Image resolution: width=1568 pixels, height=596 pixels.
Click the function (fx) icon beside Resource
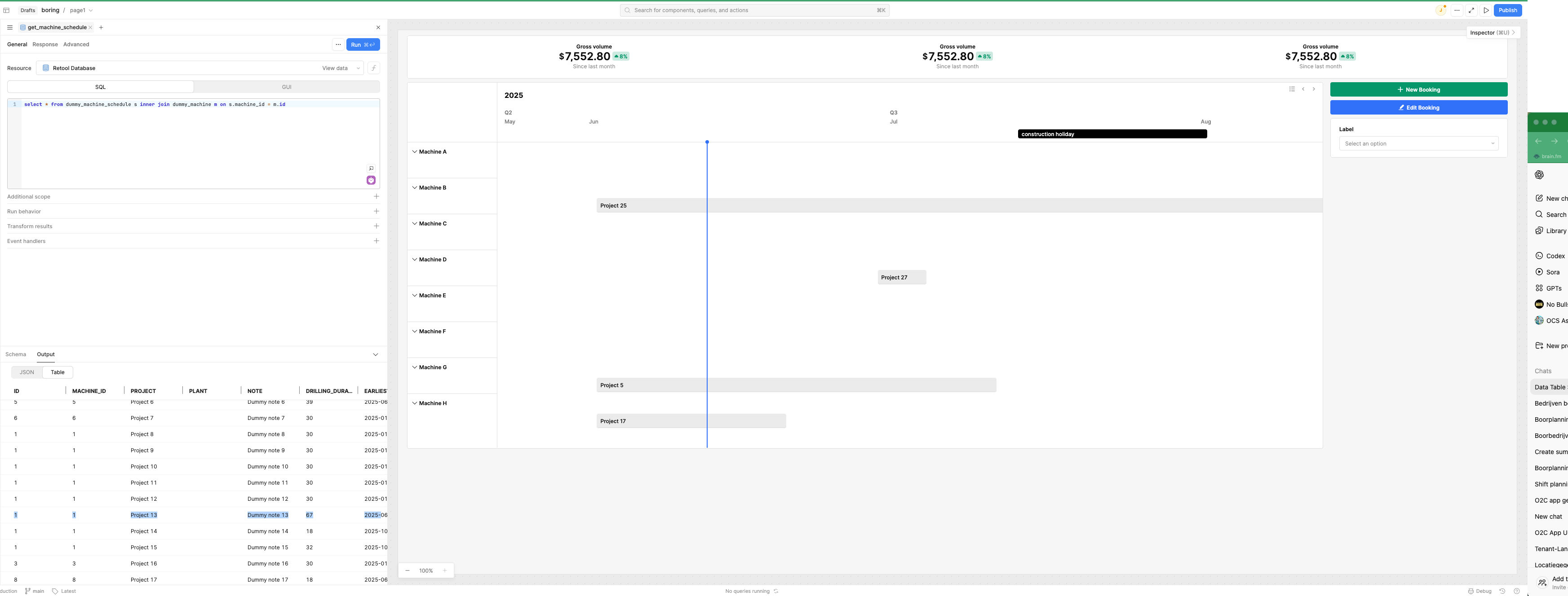tap(374, 68)
